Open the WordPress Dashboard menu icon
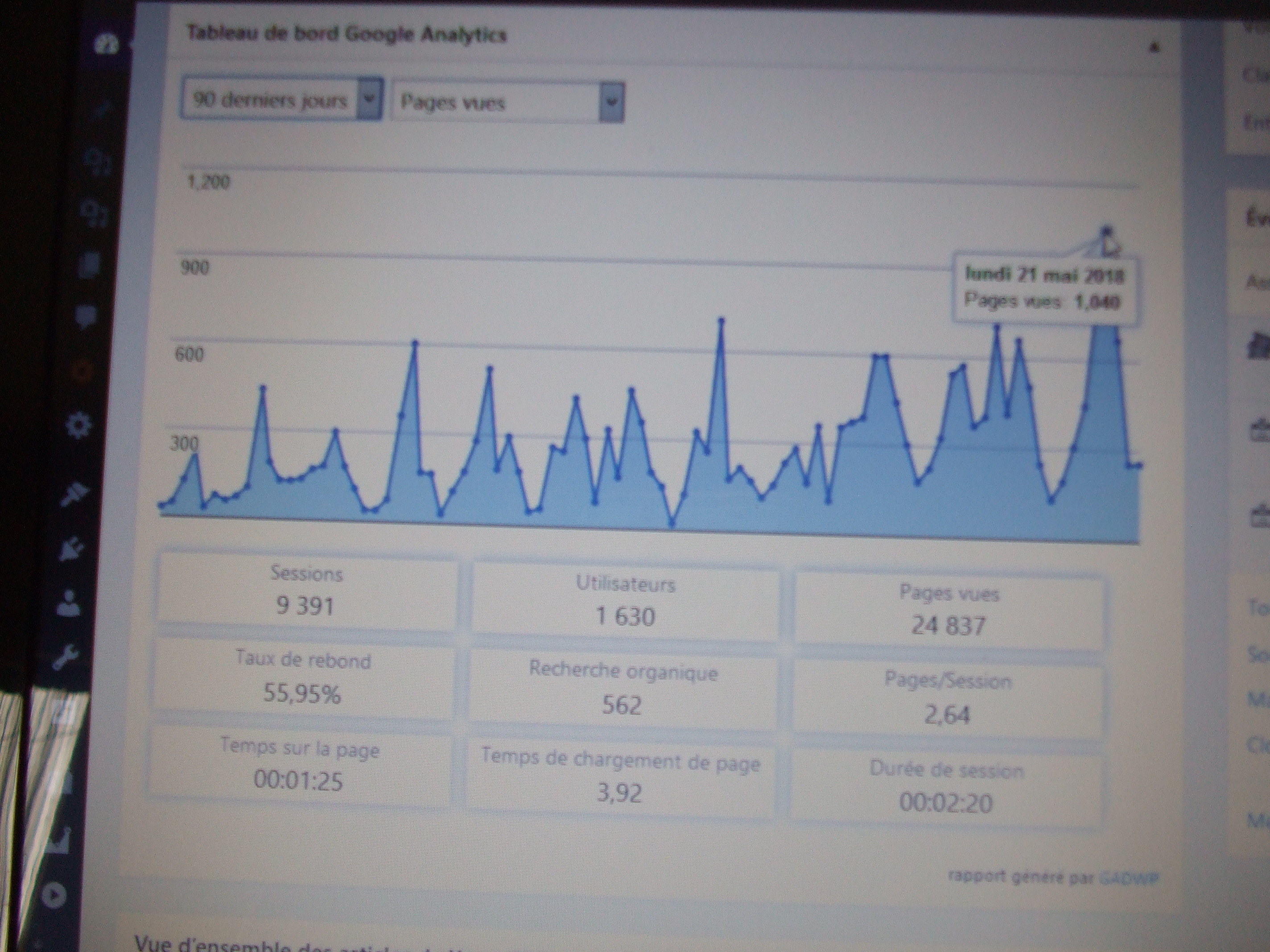The width and height of the screenshot is (1270, 952). 106,45
